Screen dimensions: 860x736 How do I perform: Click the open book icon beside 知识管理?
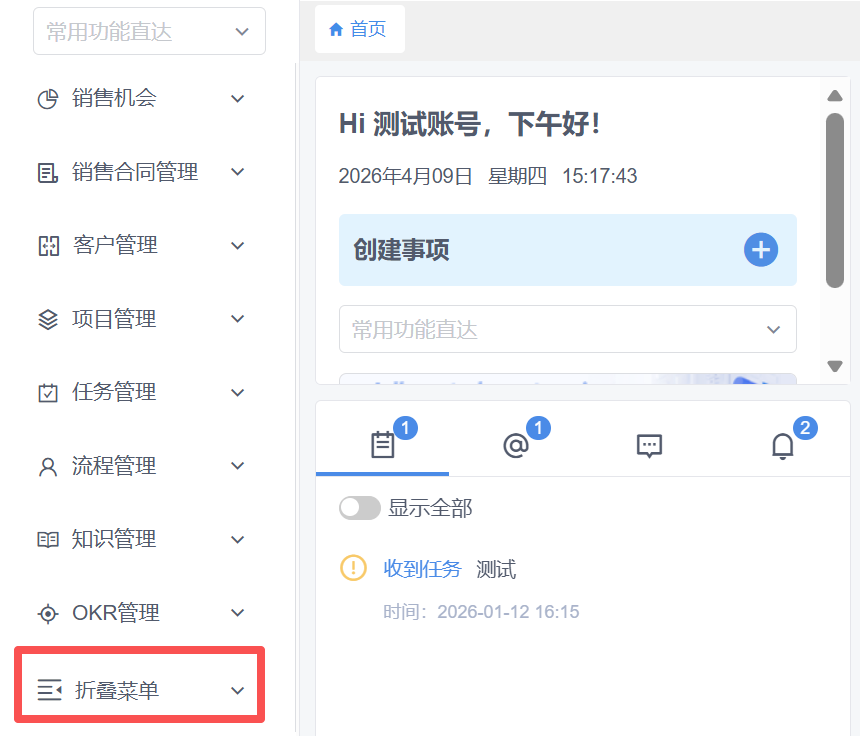48,540
